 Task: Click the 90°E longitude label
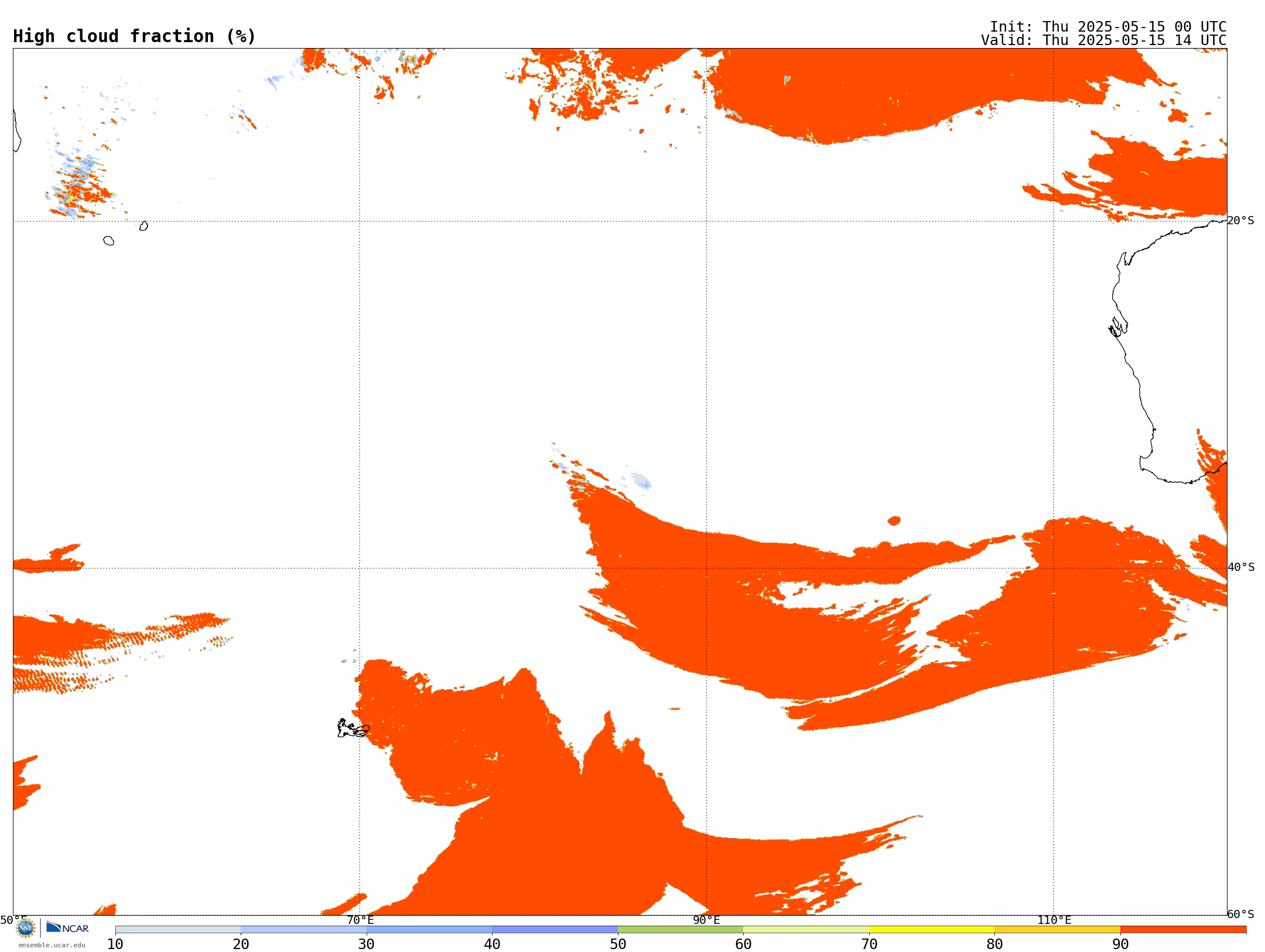(706, 920)
